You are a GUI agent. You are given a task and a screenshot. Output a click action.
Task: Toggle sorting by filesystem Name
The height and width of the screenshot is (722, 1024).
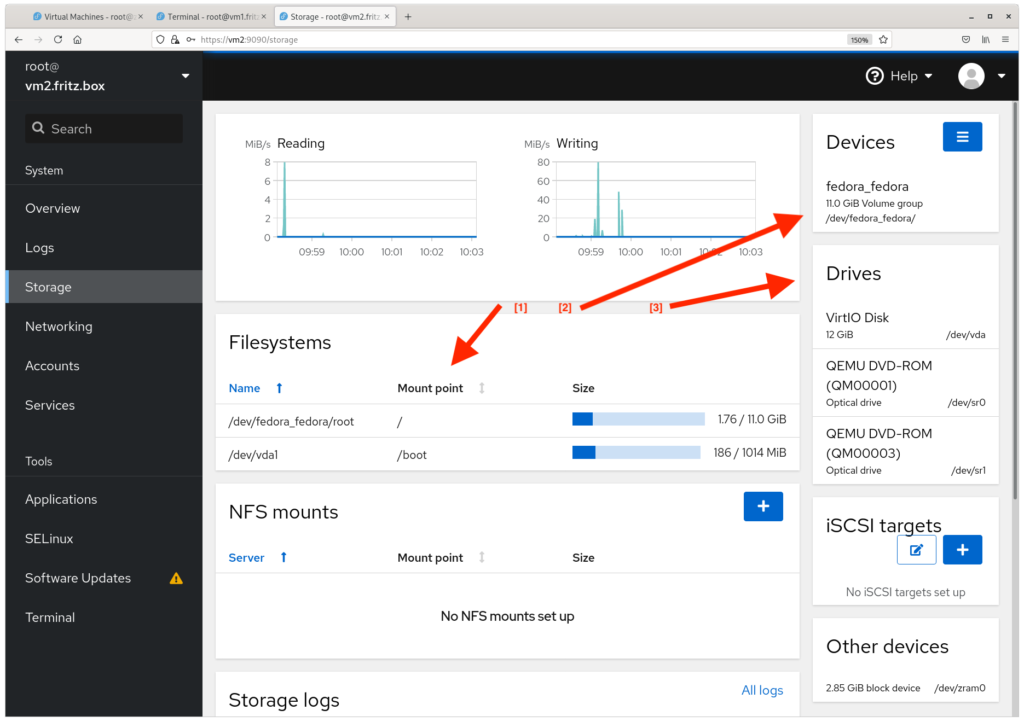click(246, 388)
